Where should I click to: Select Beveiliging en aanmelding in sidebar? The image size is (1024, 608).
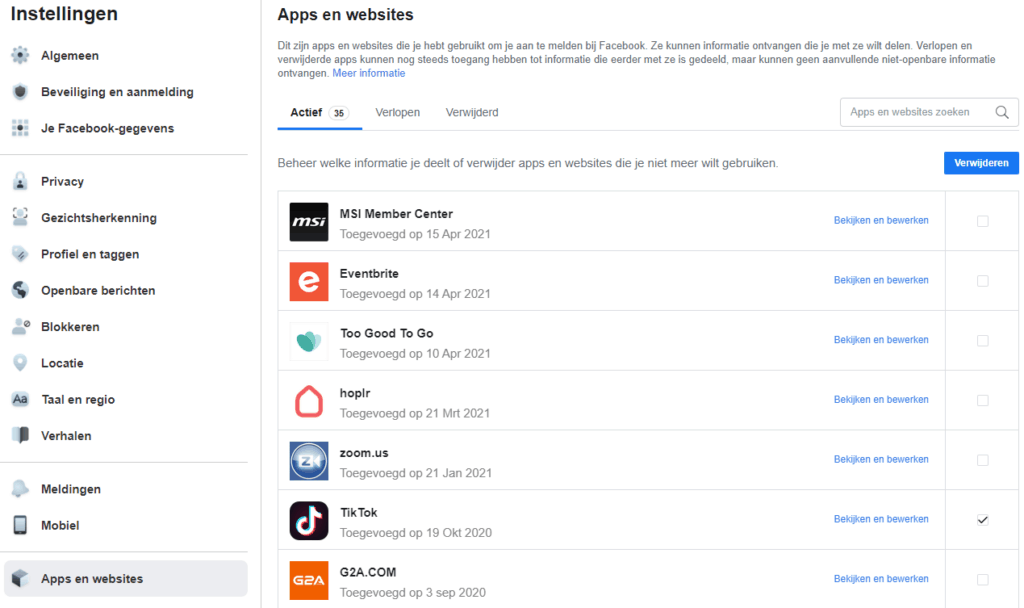pyautogui.click(x=117, y=92)
